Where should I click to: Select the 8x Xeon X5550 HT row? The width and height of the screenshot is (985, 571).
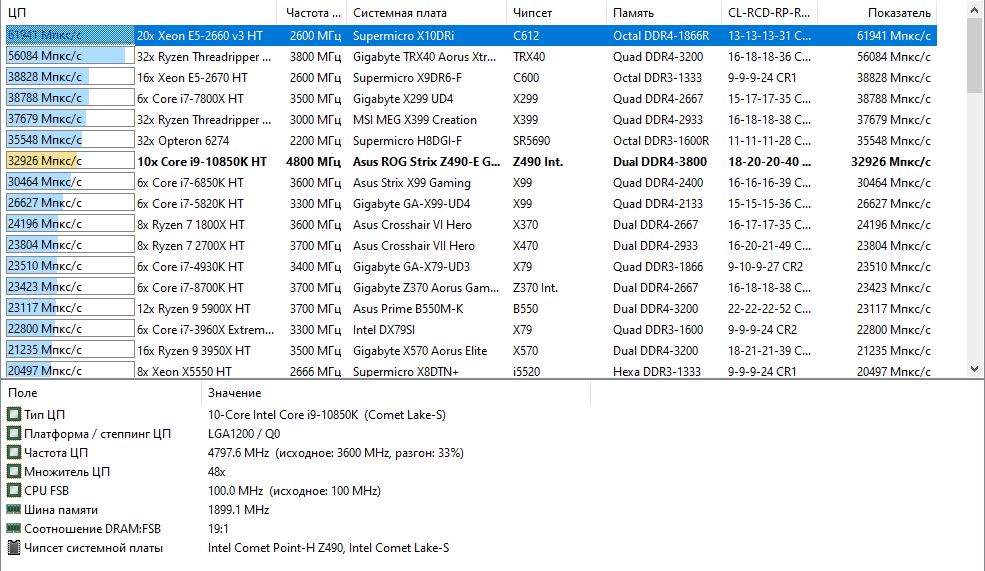pos(471,371)
